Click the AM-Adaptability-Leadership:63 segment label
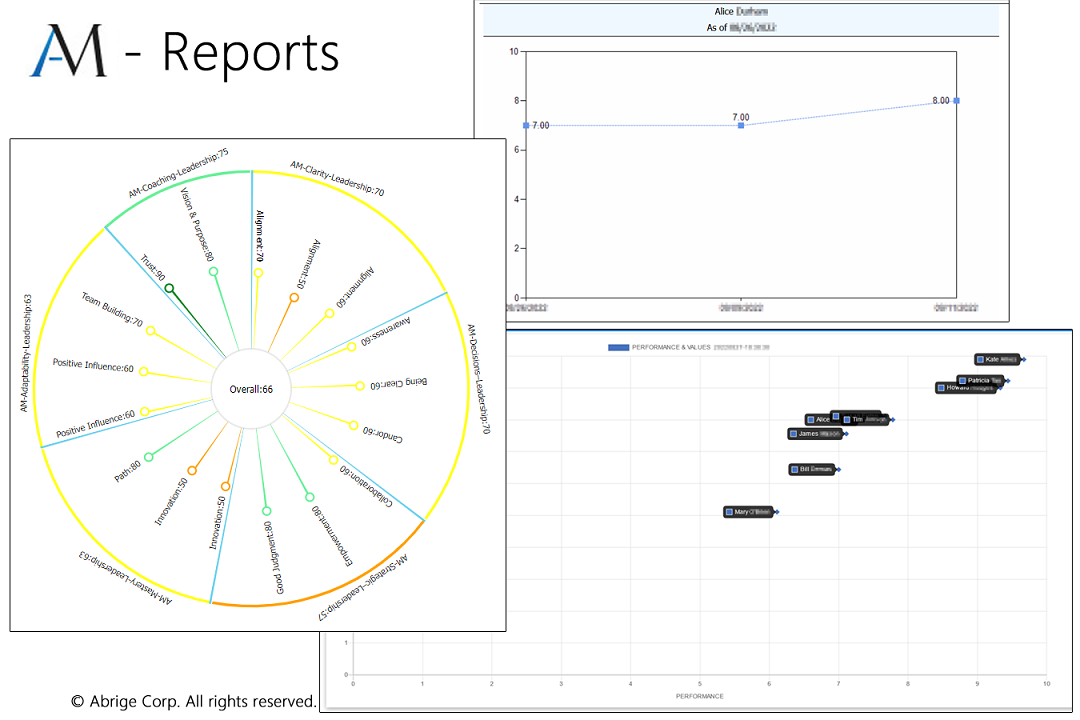The height and width of the screenshot is (720, 1080). pos(25,353)
